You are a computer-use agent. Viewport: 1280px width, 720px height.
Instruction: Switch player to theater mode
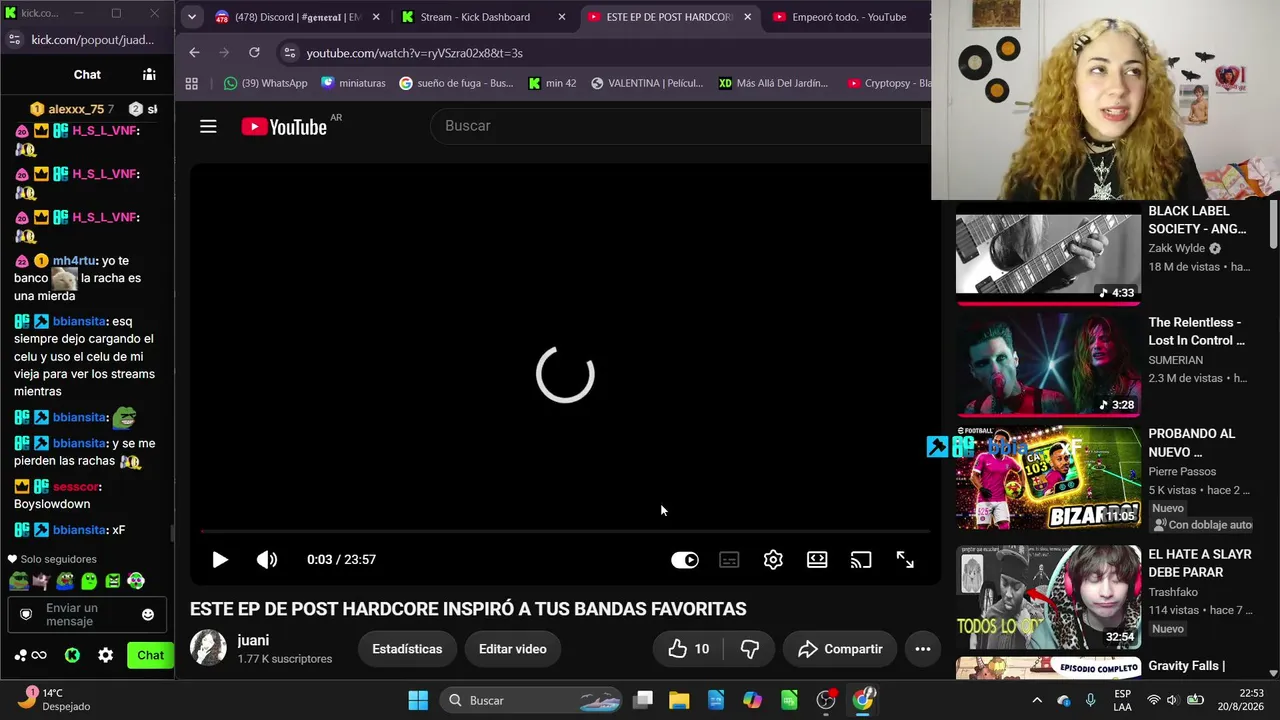817,560
